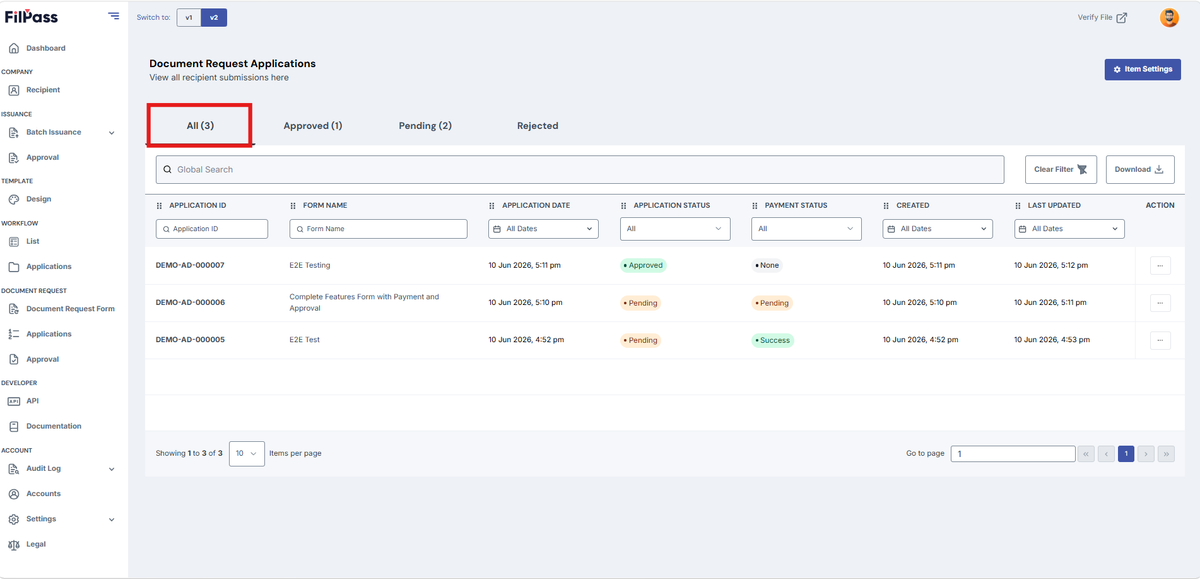The height and width of the screenshot is (579, 1200).
Task: Click the grip icon beside Application Status header
Action: (624, 206)
